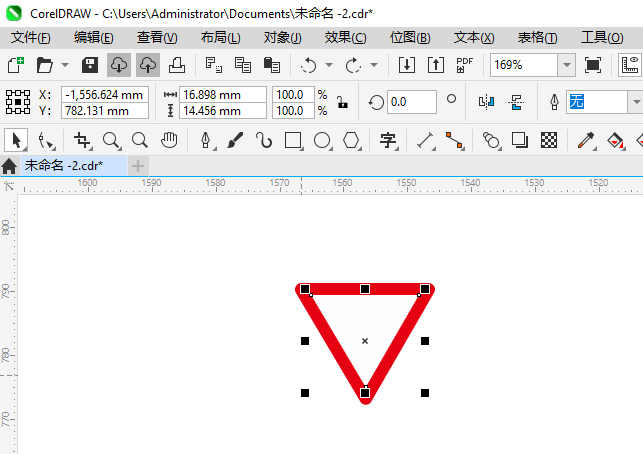643x454 pixels.
Task: Click the object height field 14.456 mm
Action: [223, 111]
